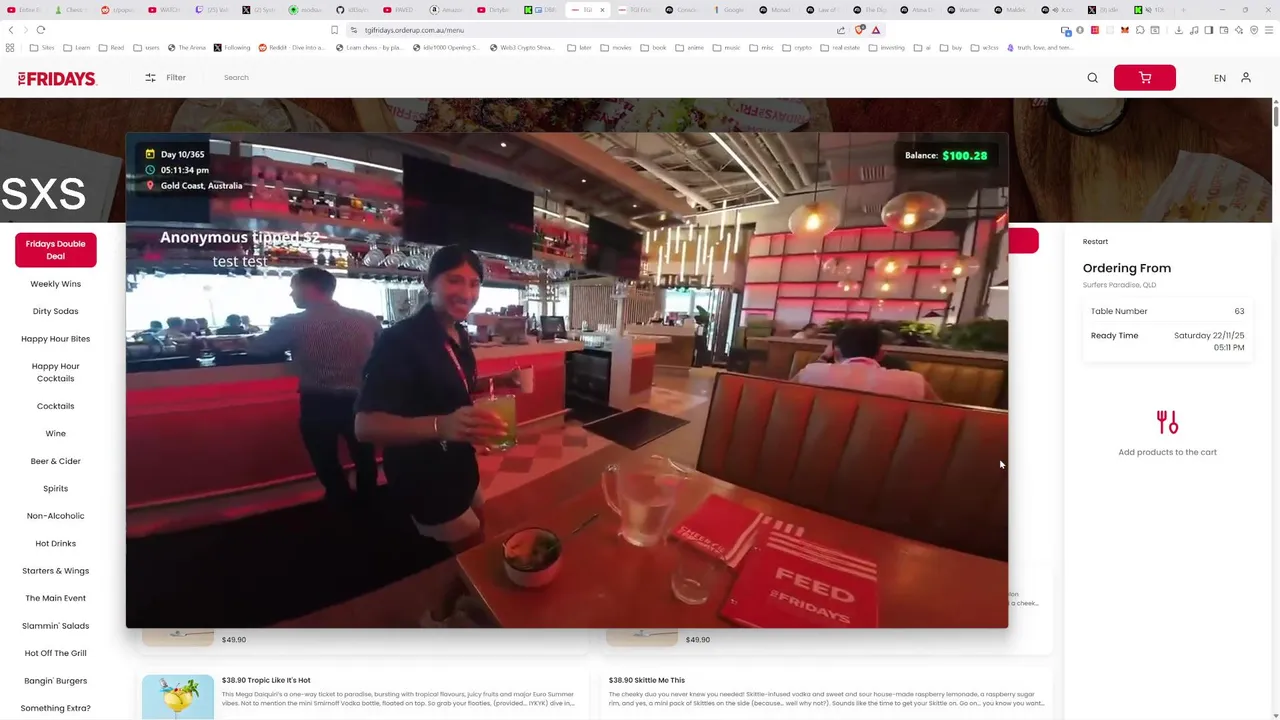Image resolution: width=1280 pixels, height=720 pixels.
Task: Open the Reddit Dive into bookmark
Action: point(290,47)
